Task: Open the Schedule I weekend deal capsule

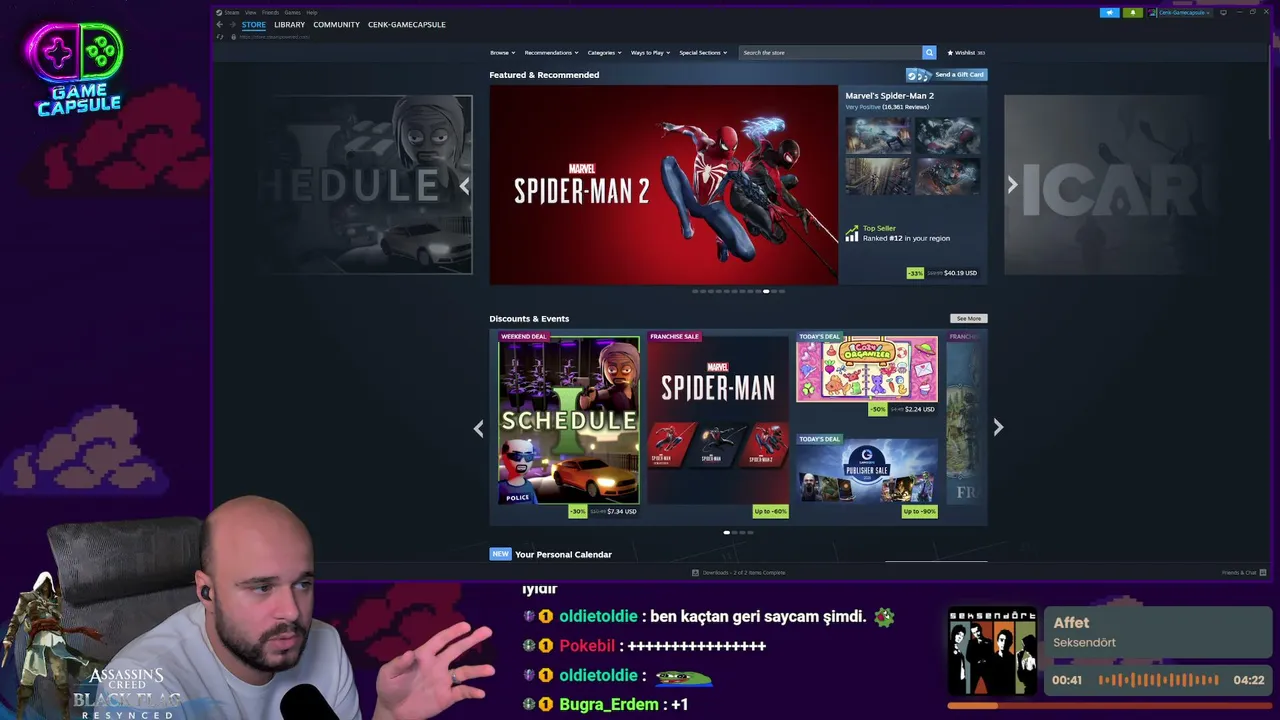Action: 569,420
